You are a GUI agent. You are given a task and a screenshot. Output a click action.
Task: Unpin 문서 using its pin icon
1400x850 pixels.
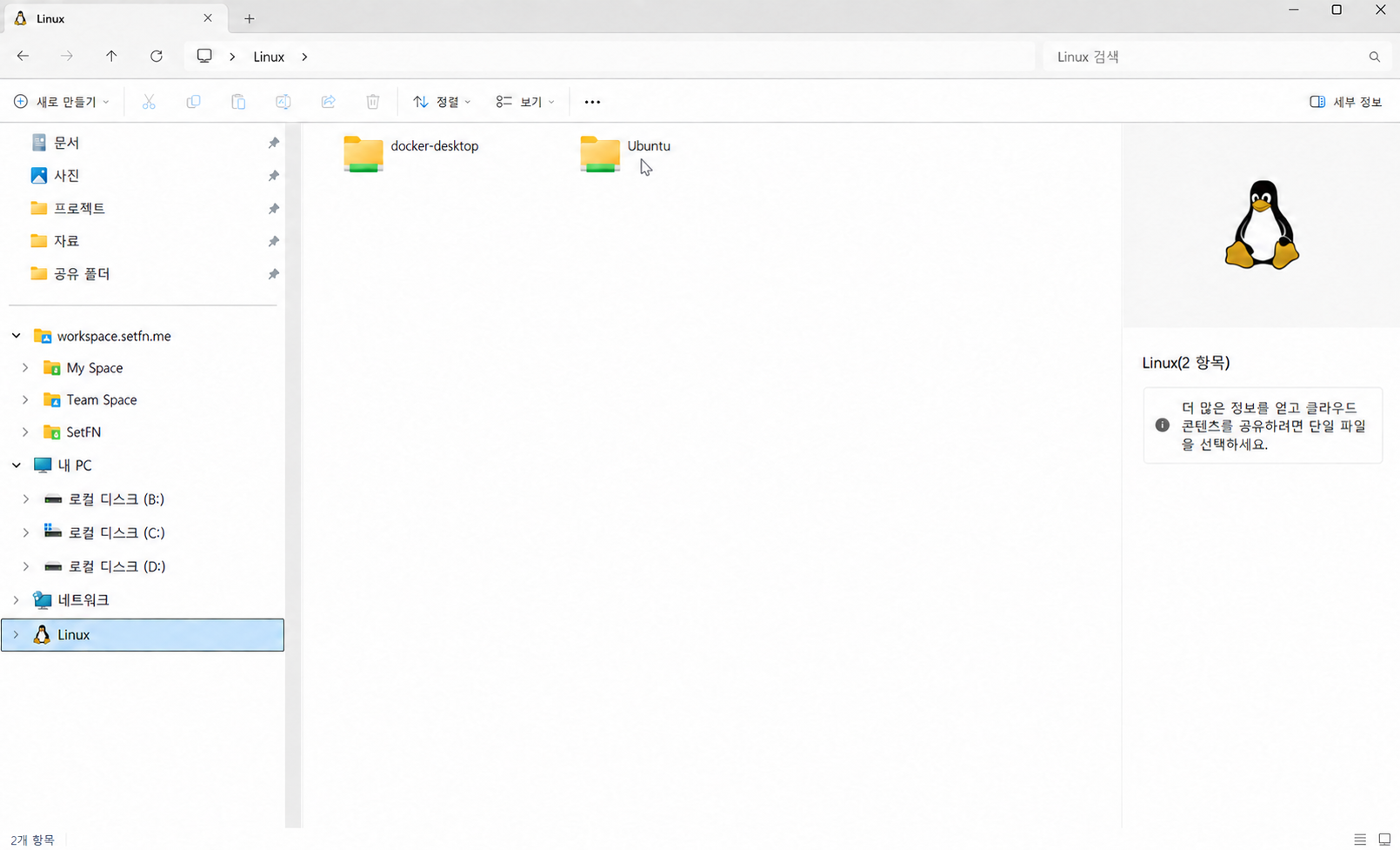click(x=273, y=143)
